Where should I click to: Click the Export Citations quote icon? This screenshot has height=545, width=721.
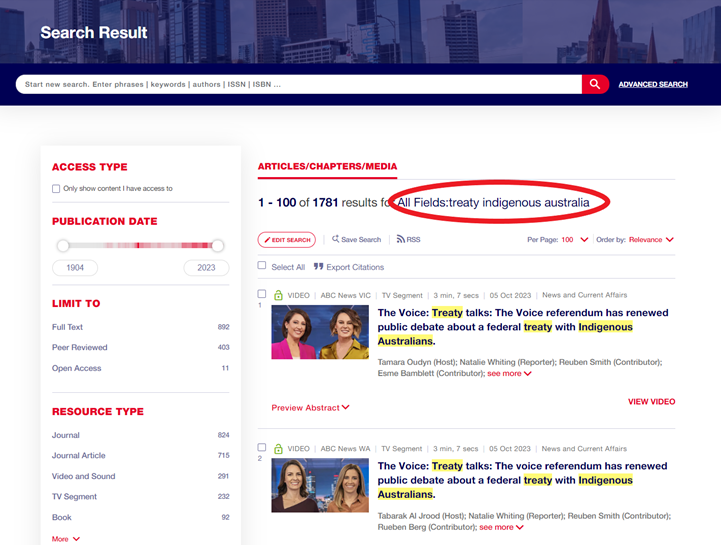pos(319,267)
